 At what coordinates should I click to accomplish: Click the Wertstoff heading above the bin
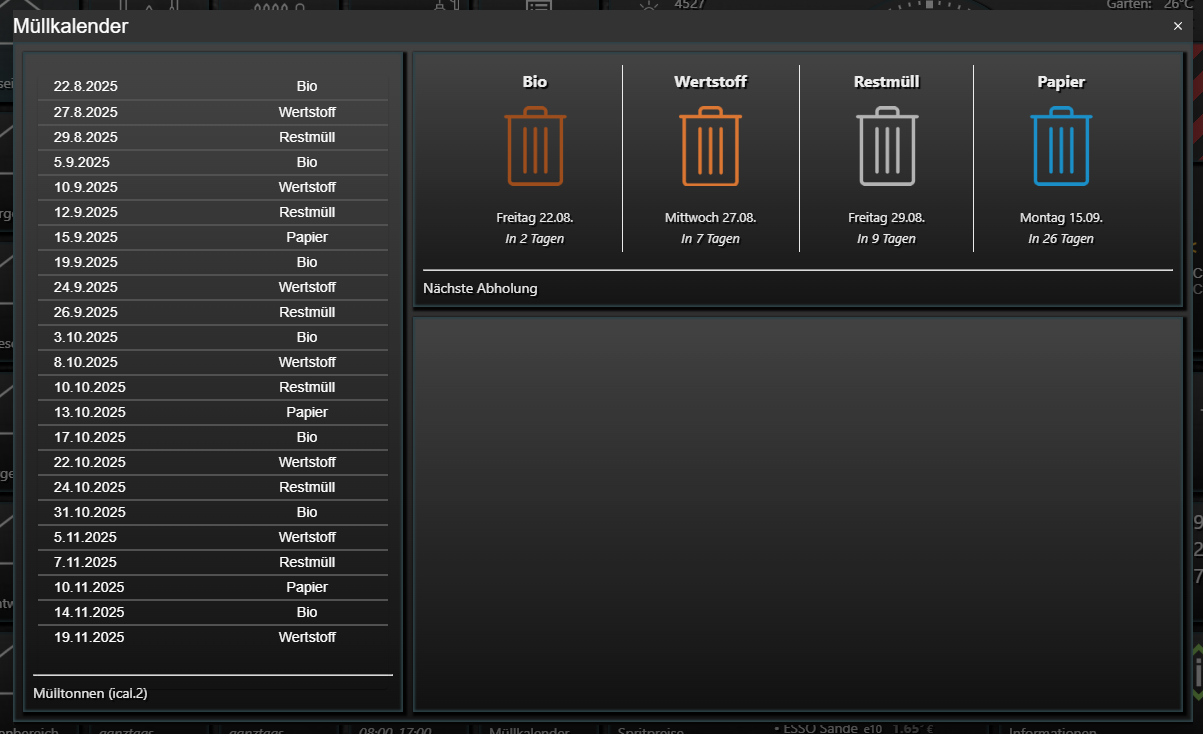[710, 82]
